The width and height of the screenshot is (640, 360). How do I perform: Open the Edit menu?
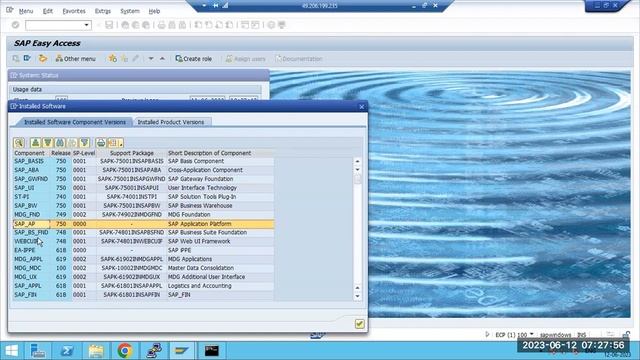(48, 11)
